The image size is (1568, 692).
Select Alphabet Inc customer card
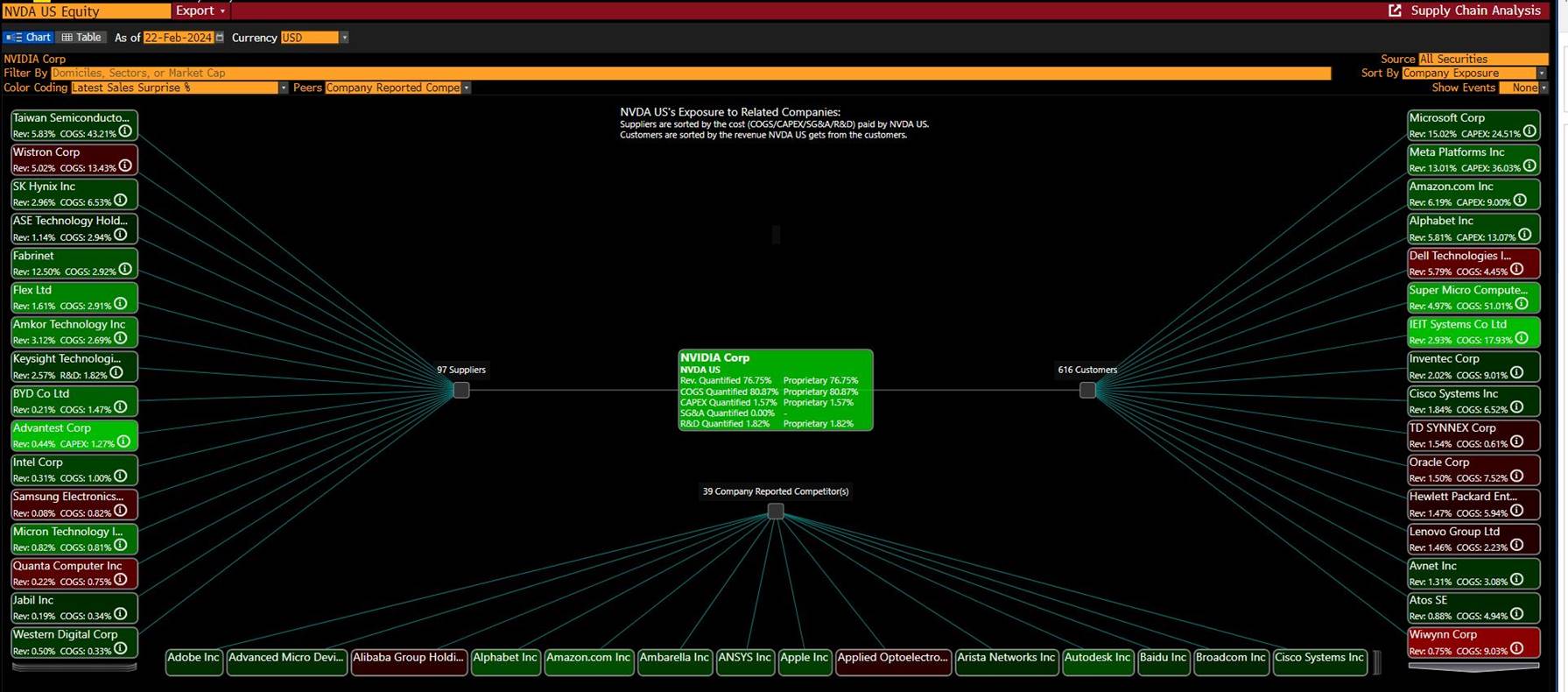[1473, 229]
